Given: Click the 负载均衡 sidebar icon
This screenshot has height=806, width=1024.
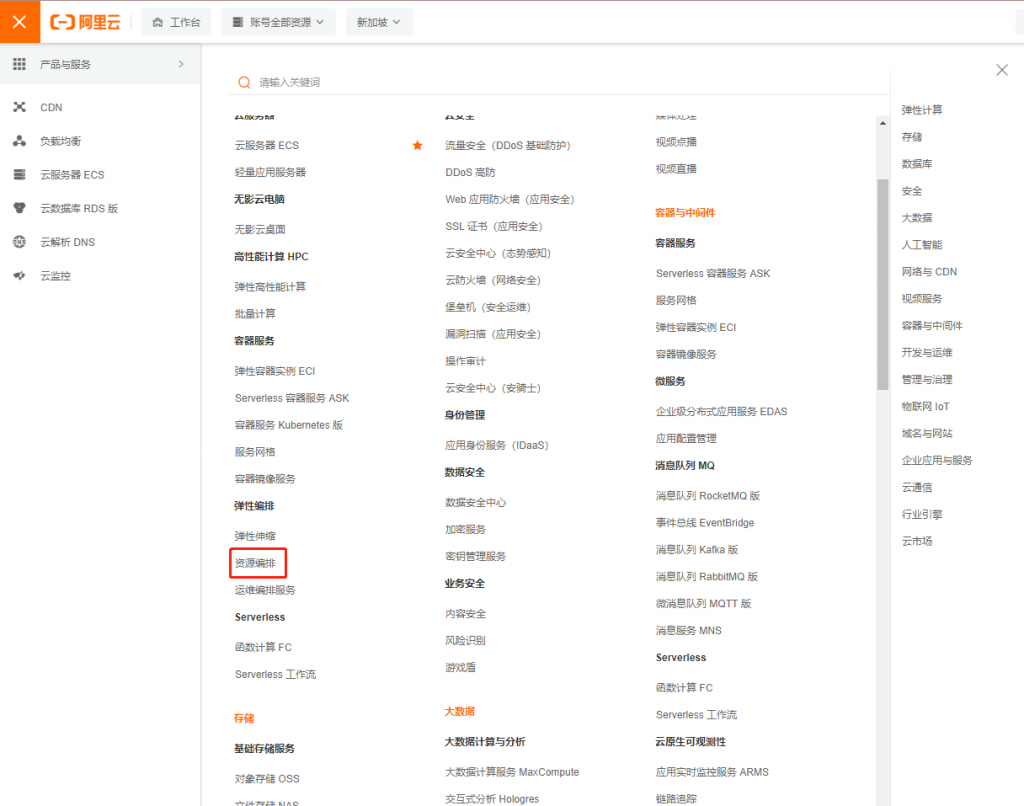Looking at the screenshot, I should click(x=20, y=141).
